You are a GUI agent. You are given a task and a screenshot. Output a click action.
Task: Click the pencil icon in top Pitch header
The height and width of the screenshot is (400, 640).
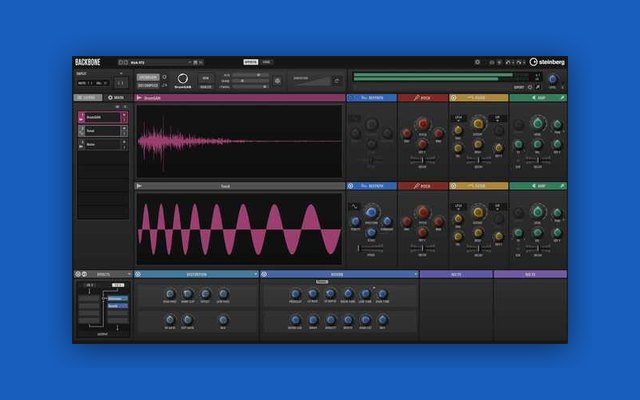(416, 98)
